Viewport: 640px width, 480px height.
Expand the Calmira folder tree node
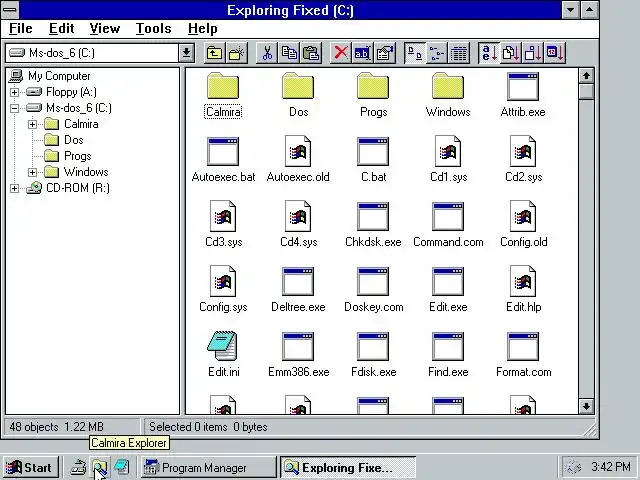pyautogui.click(x=32, y=124)
